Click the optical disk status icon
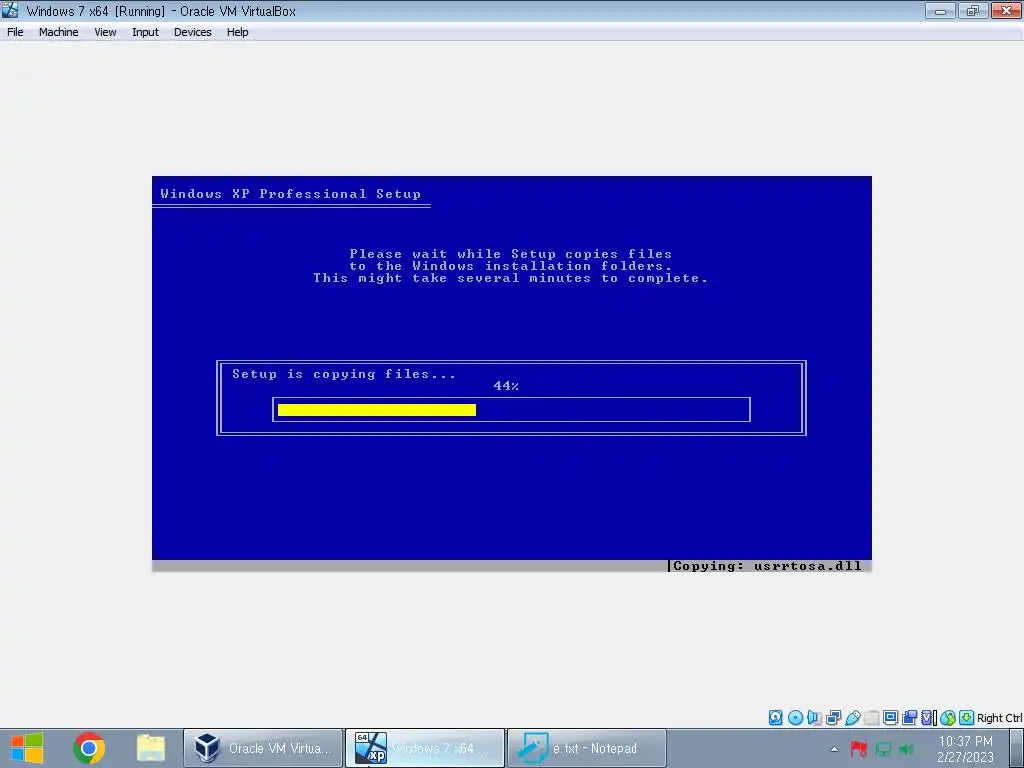This screenshot has width=1024, height=768. [x=795, y=718]
